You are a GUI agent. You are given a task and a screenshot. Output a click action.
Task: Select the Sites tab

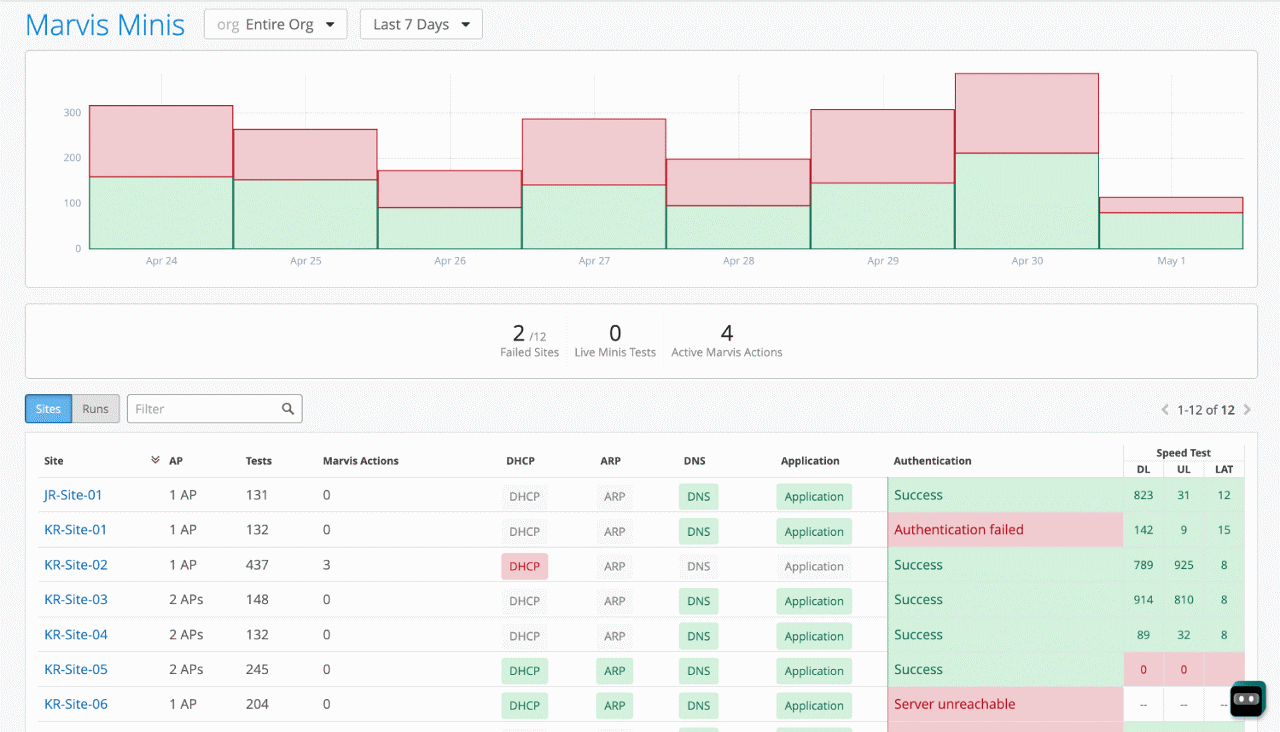click(x=48, y=408)
